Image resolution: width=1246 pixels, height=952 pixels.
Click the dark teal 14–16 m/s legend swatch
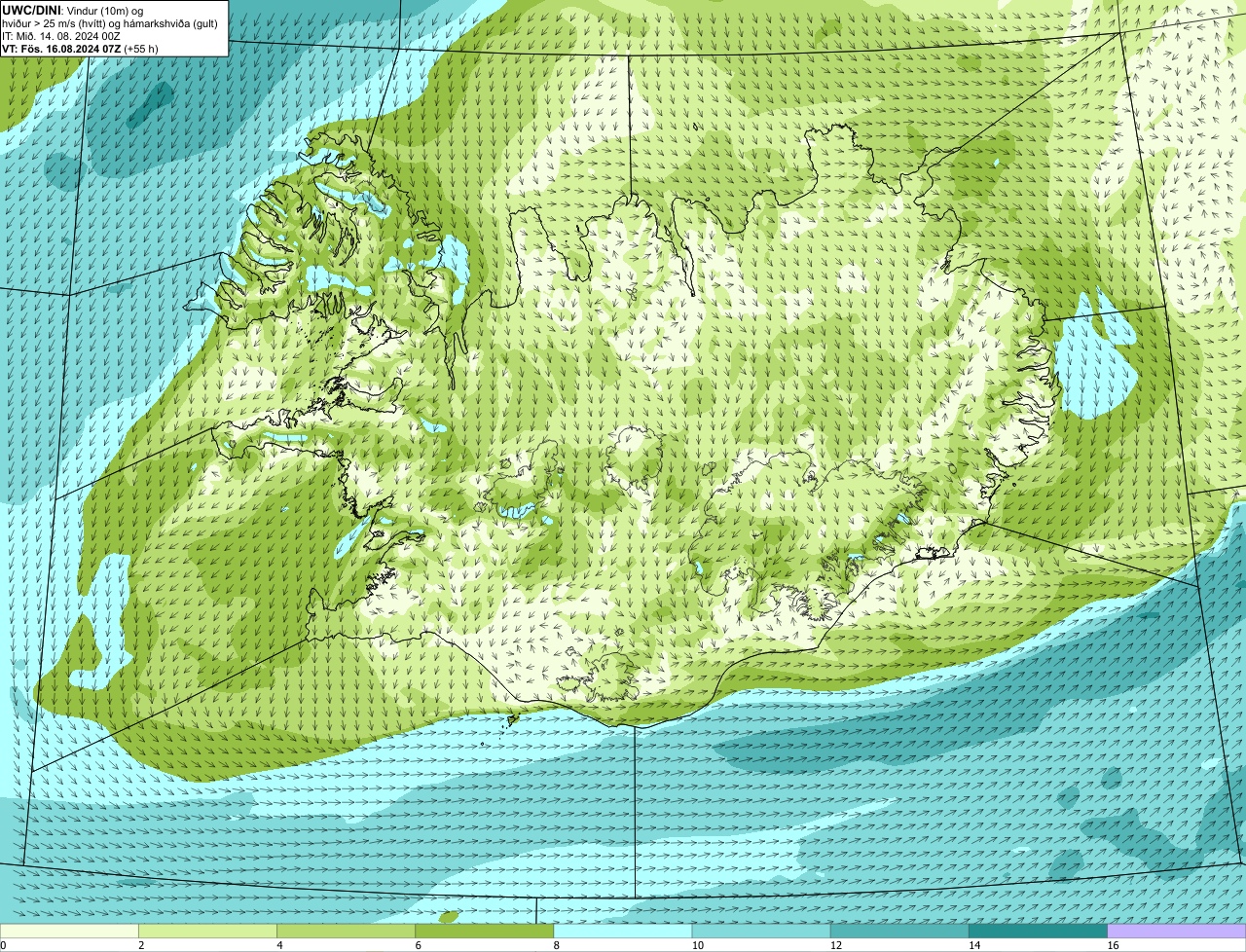click(x=1039, y=931)
